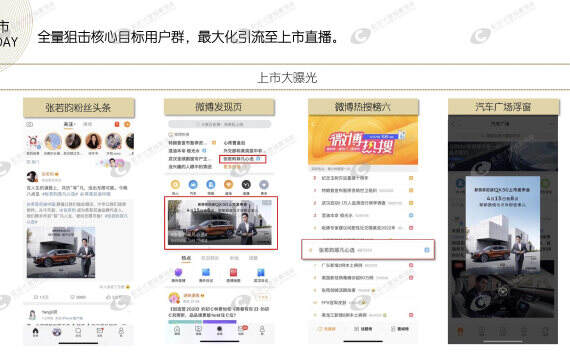Open last entry in hot search list
This screenshot has width=570, height=360.
(363, 315)
